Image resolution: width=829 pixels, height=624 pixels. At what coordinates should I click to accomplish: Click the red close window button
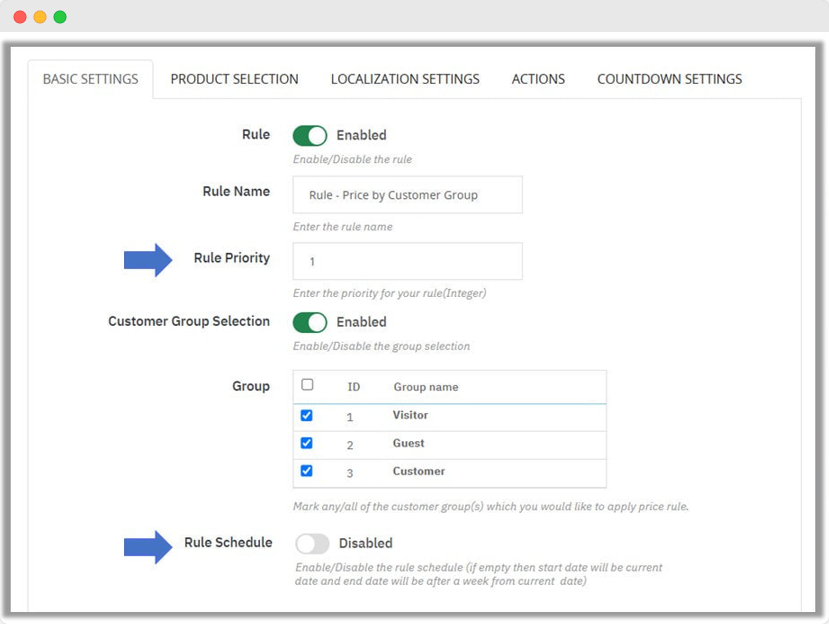[x=20, y=17]
